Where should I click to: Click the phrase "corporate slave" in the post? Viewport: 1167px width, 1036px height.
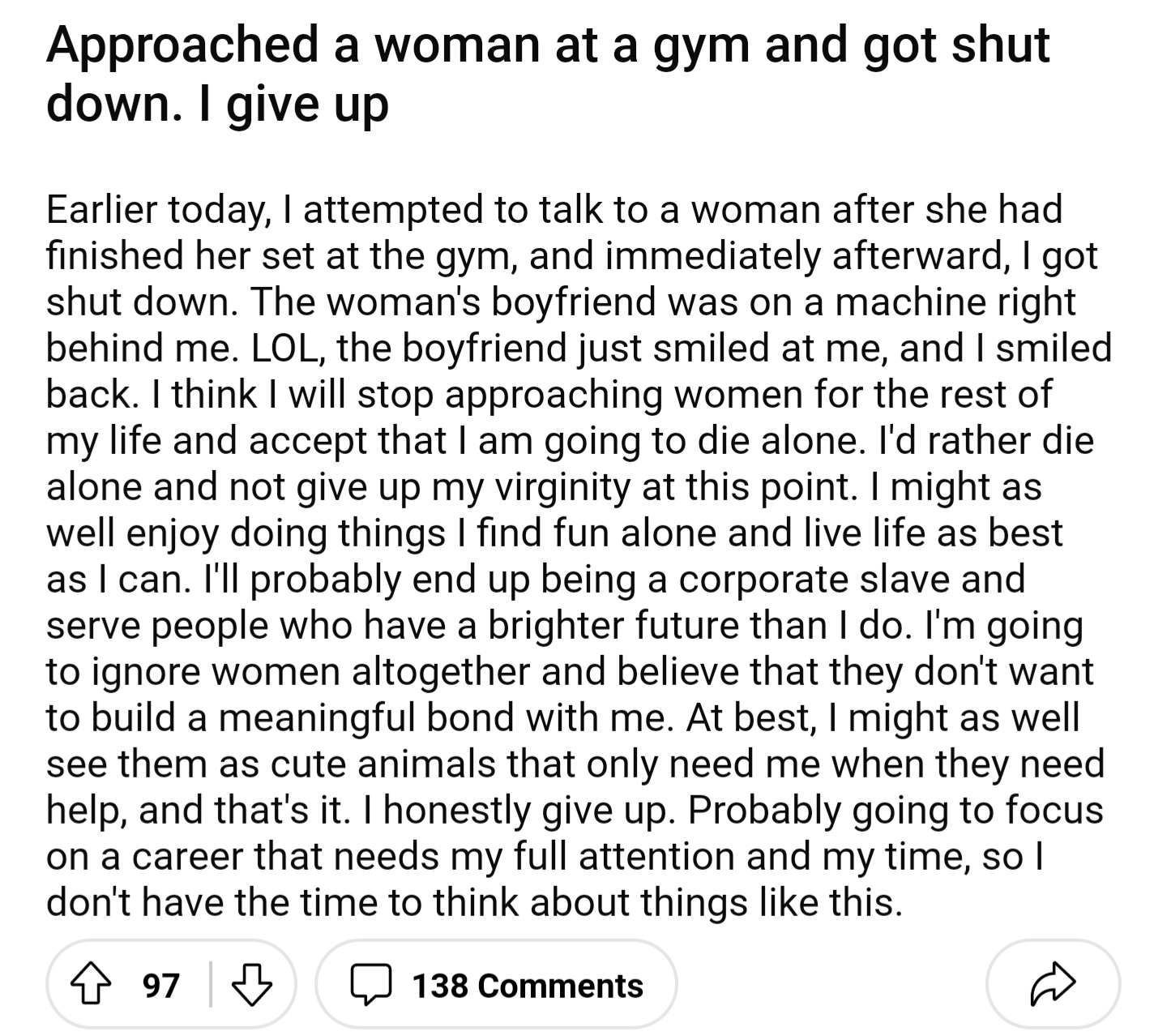pyautogui.click(x=811, y=579)
